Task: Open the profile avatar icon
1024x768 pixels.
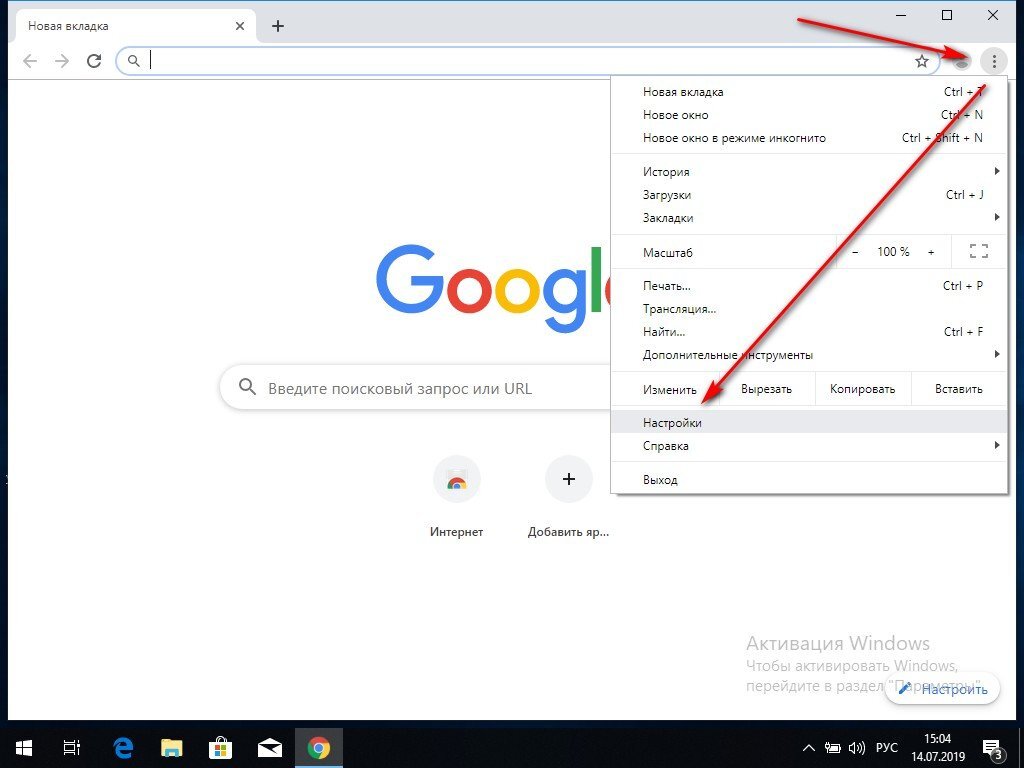Action: [x=962, y=61]
